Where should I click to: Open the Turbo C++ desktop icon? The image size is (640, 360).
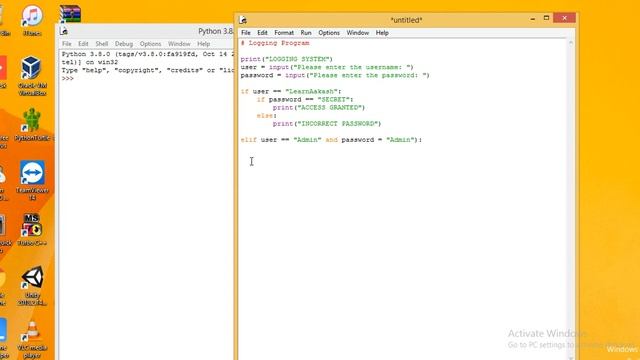pyautogui.click(x=32, y=229)
